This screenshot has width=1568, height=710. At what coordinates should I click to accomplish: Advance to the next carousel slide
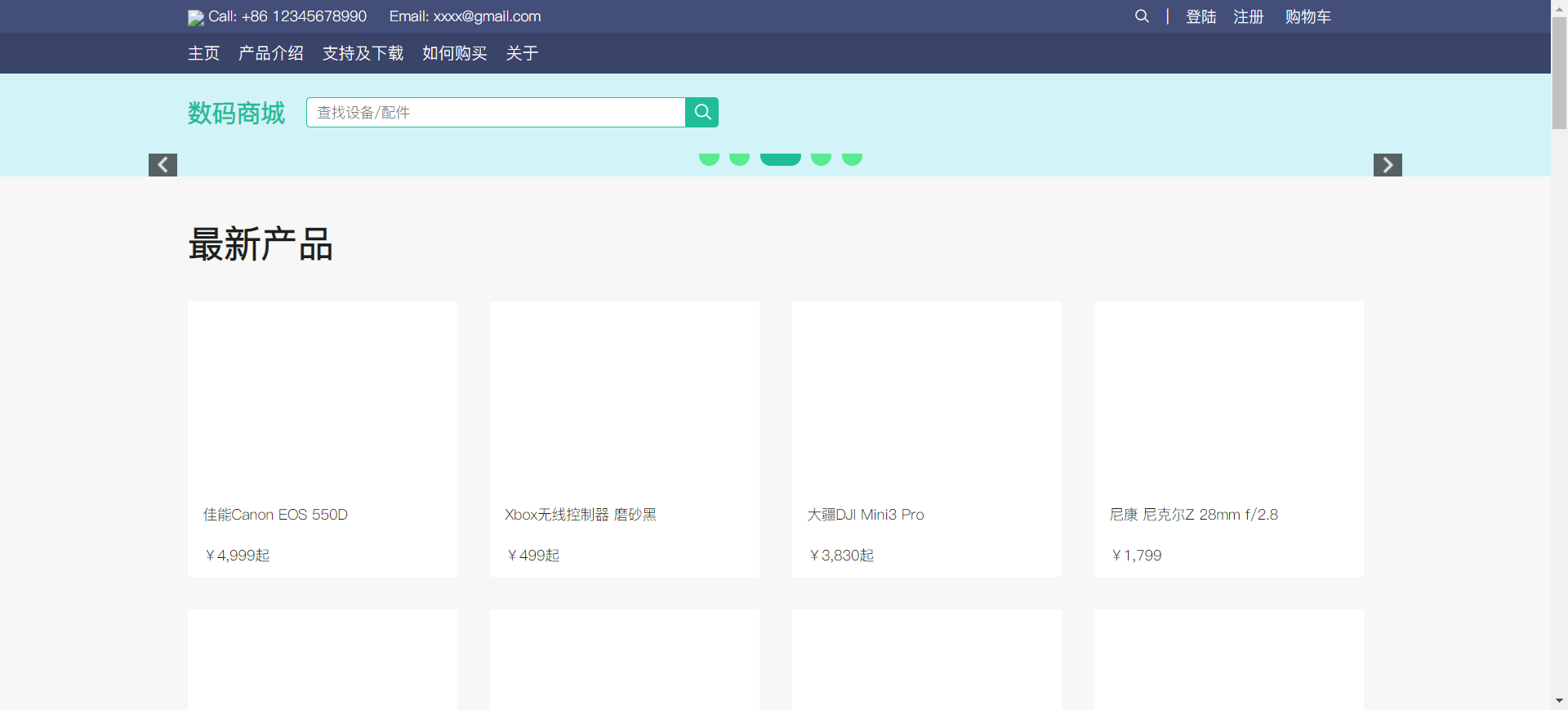pyautogui.click(x=1388, y=165)
